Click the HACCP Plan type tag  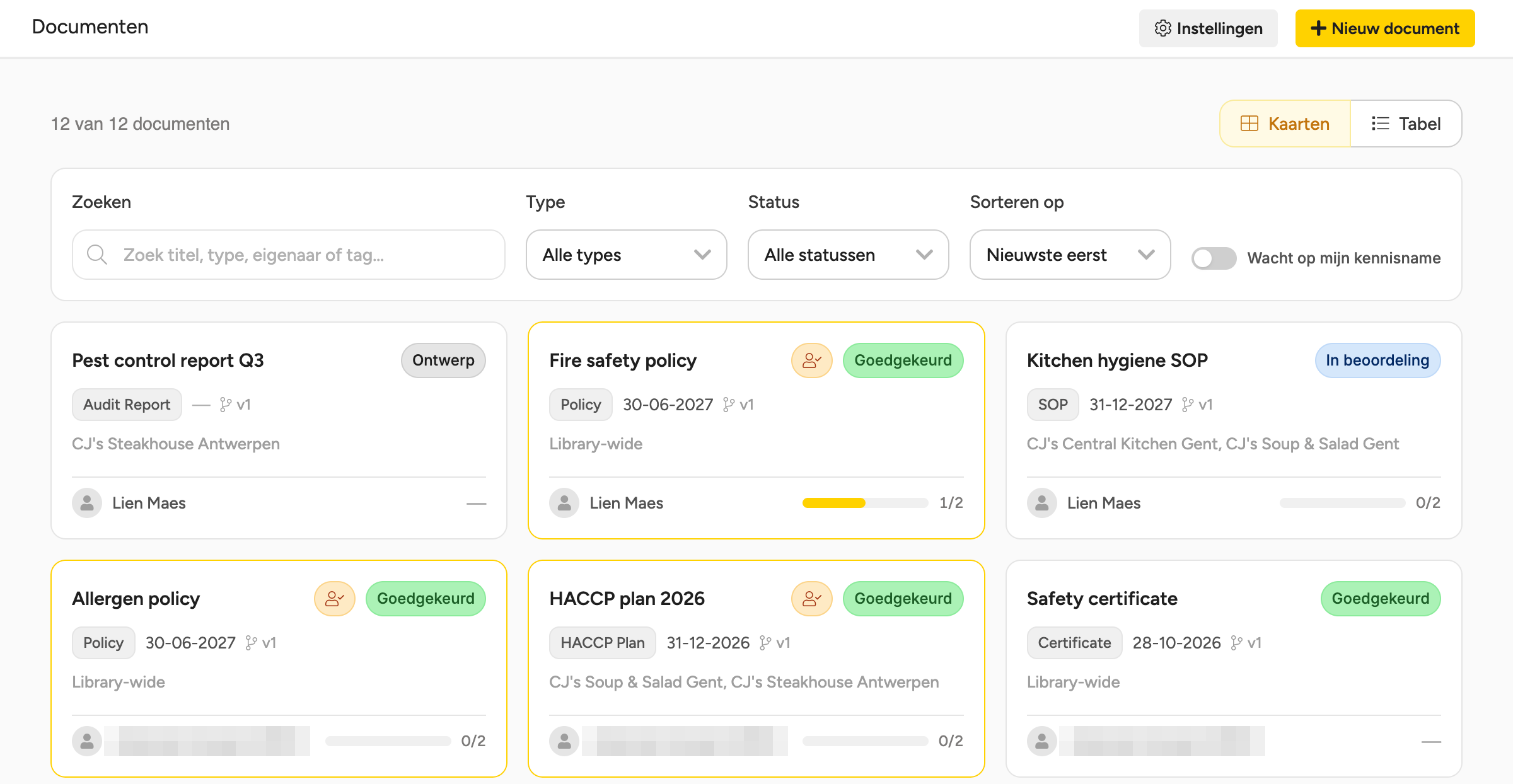point(602,643)
